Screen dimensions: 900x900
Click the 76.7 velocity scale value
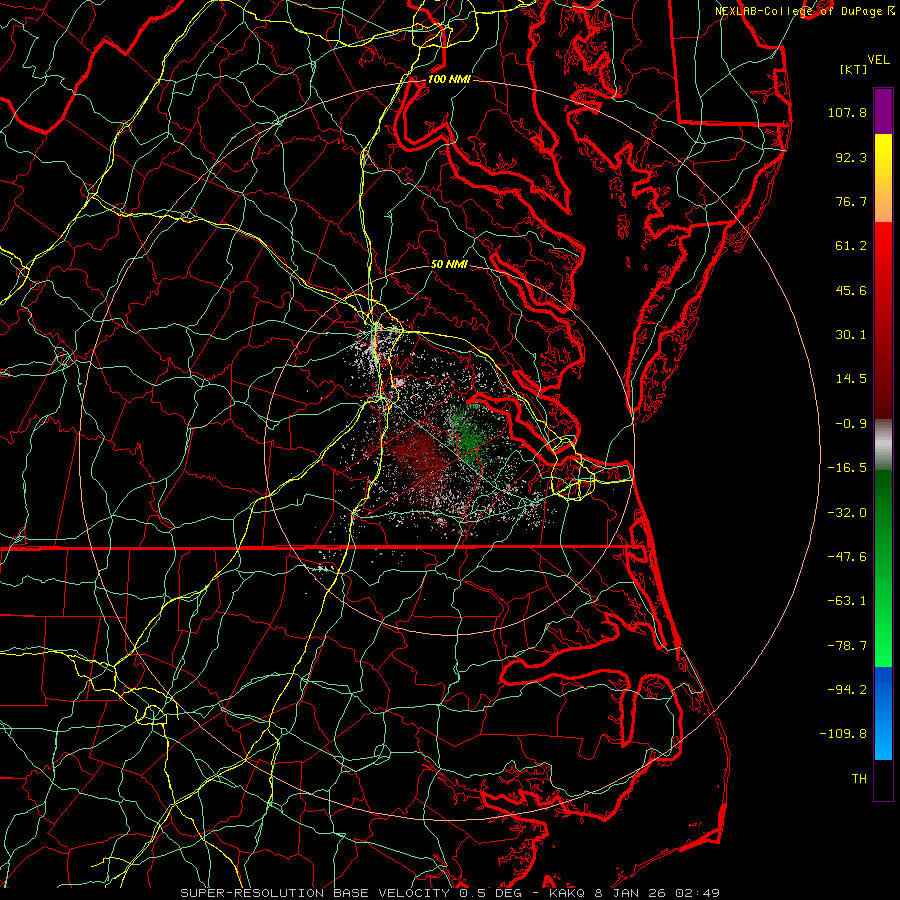click(851, 201)
